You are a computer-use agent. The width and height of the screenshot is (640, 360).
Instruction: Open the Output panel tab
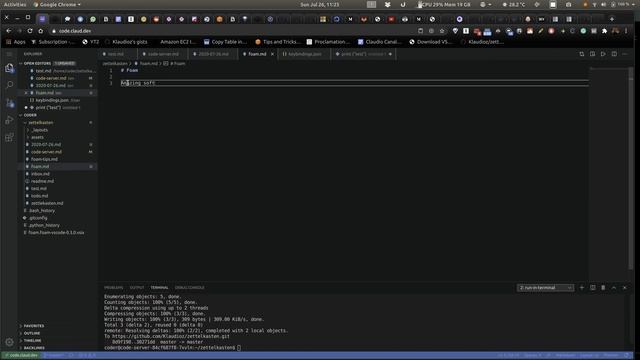pyautogui.click(x=137, y=288)
